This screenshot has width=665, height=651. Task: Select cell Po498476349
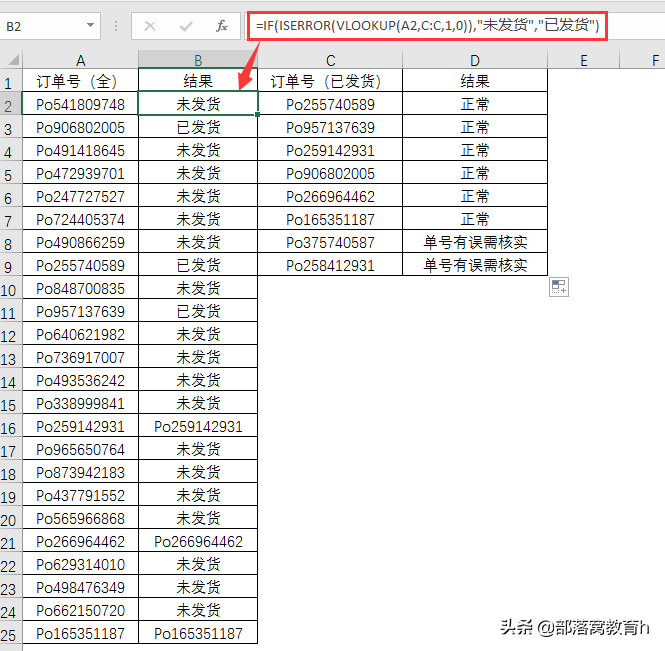(80, 587)
